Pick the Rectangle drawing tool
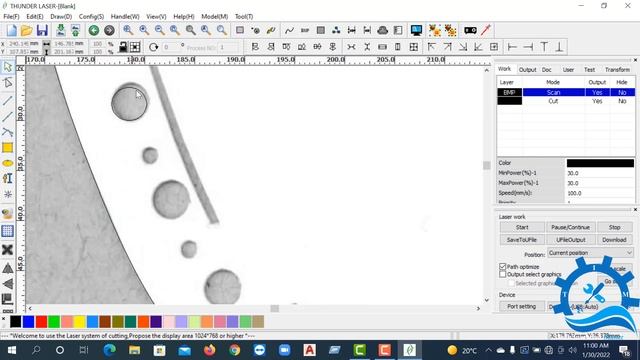The image size is (640, 360). coord(7,147)
